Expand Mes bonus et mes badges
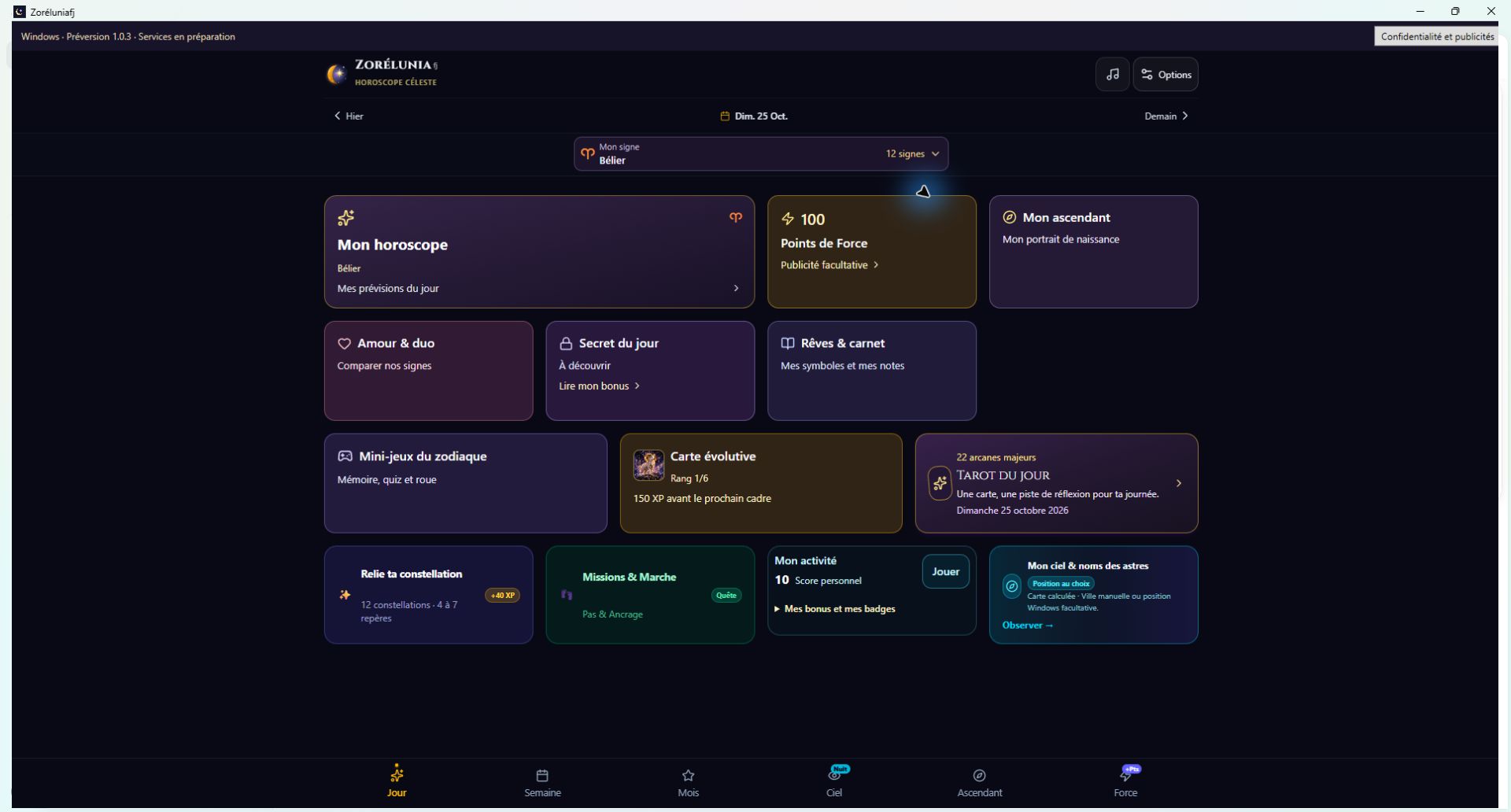Screen dimensions: 1511x812 (835, 609)
